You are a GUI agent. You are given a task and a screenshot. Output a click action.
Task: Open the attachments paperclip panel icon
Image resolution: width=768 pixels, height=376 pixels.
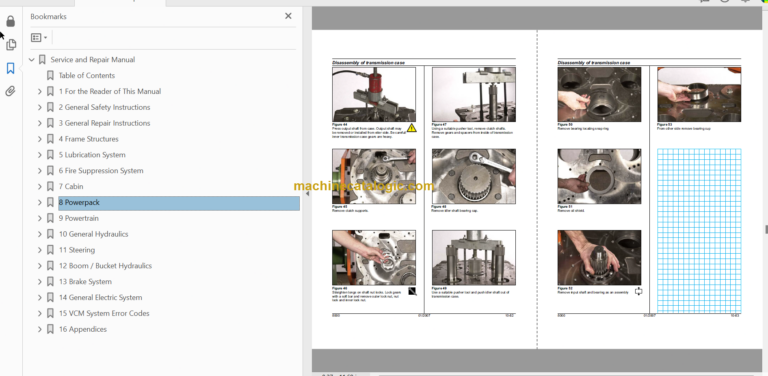(x=10, y=91)
